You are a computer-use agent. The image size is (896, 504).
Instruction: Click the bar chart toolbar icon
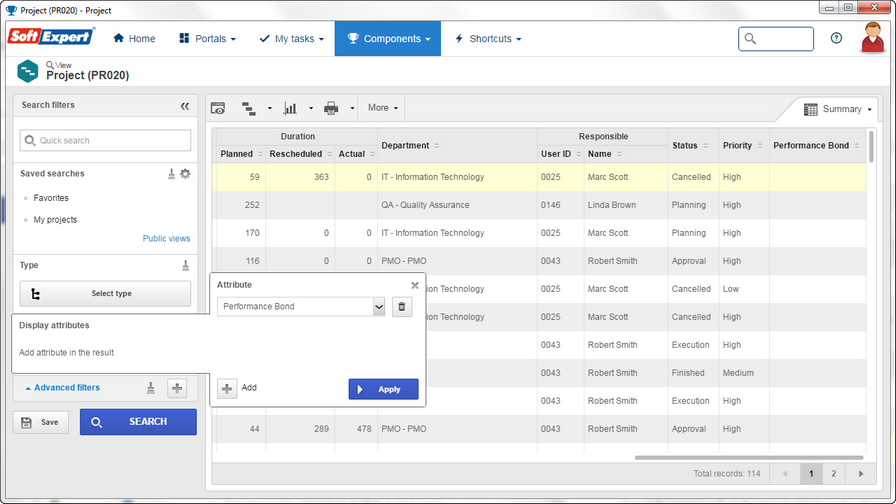point(290,108)
